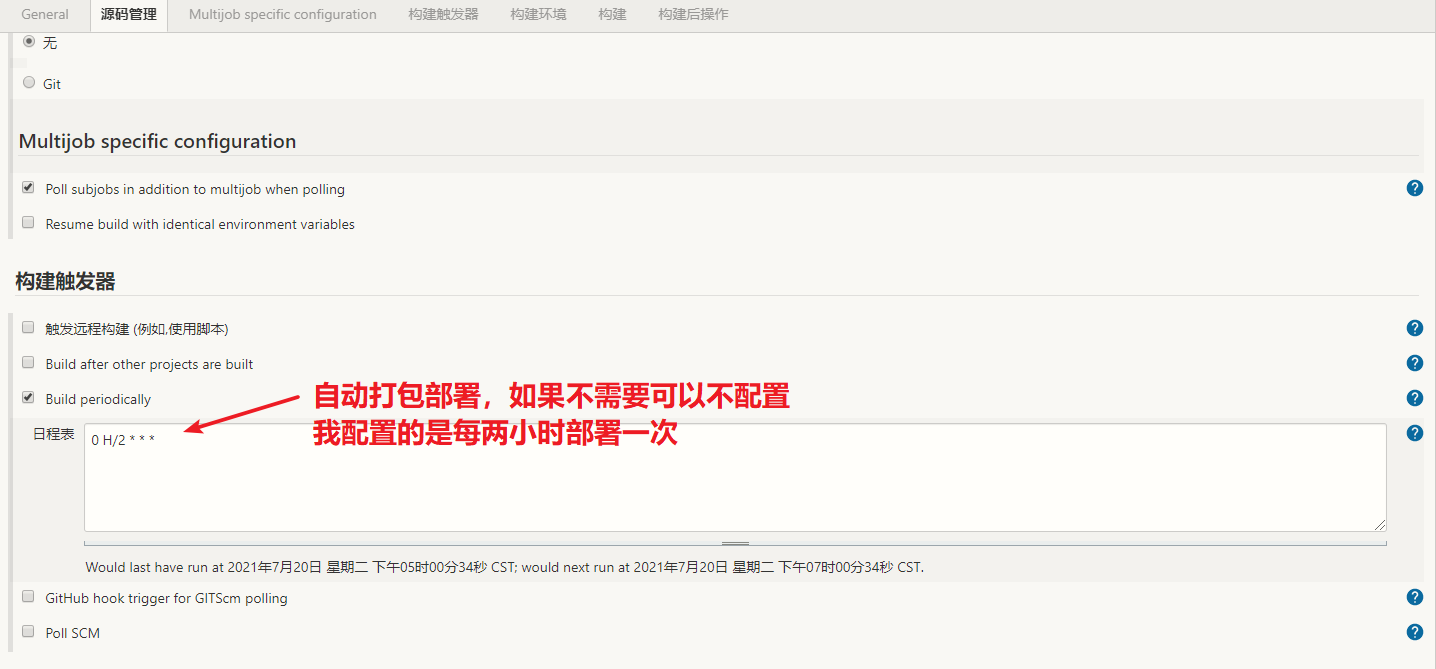Open help for the 日程表 schedule field
This screenshot has height=669, width=1436.
1414,432
